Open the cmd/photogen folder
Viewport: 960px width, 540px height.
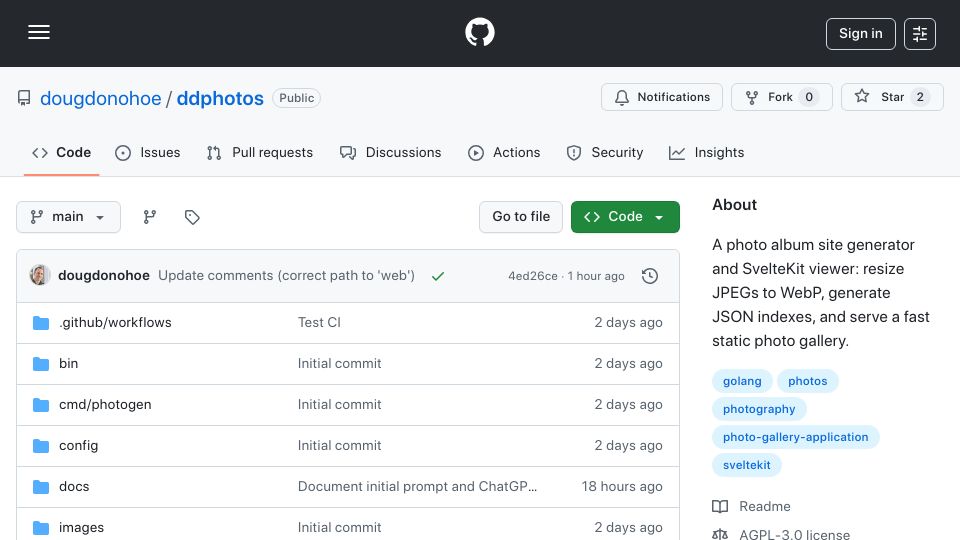tap(105, 405)
